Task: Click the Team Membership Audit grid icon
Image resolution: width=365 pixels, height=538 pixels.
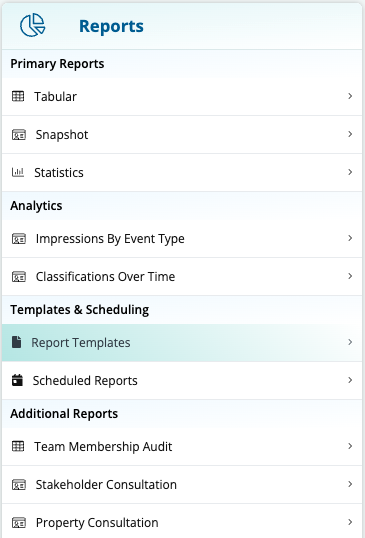Action: coord(18,446)
